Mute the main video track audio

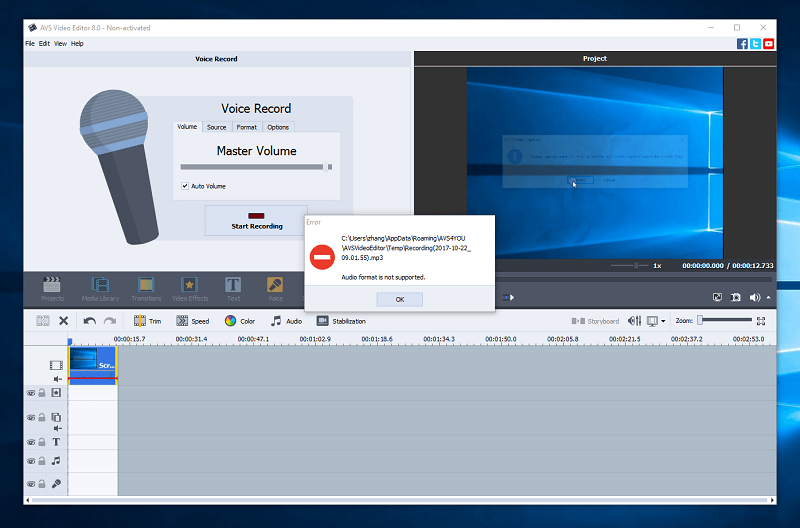57,379
